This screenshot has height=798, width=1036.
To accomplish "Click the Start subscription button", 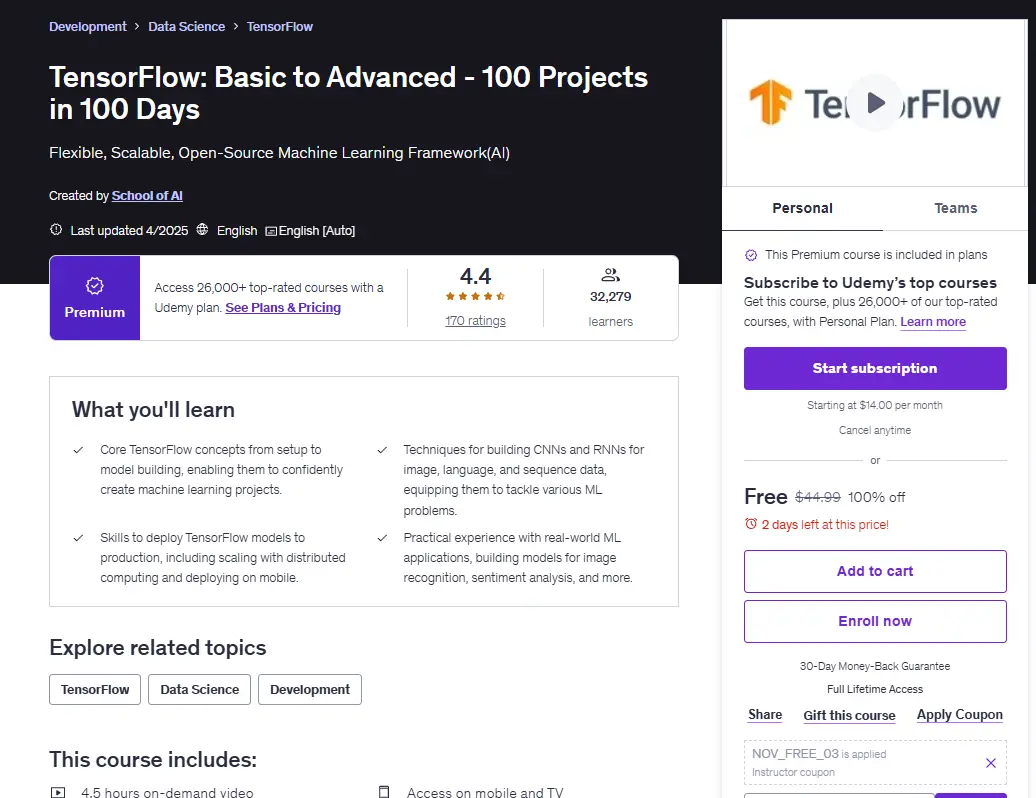I will [875, 369].
